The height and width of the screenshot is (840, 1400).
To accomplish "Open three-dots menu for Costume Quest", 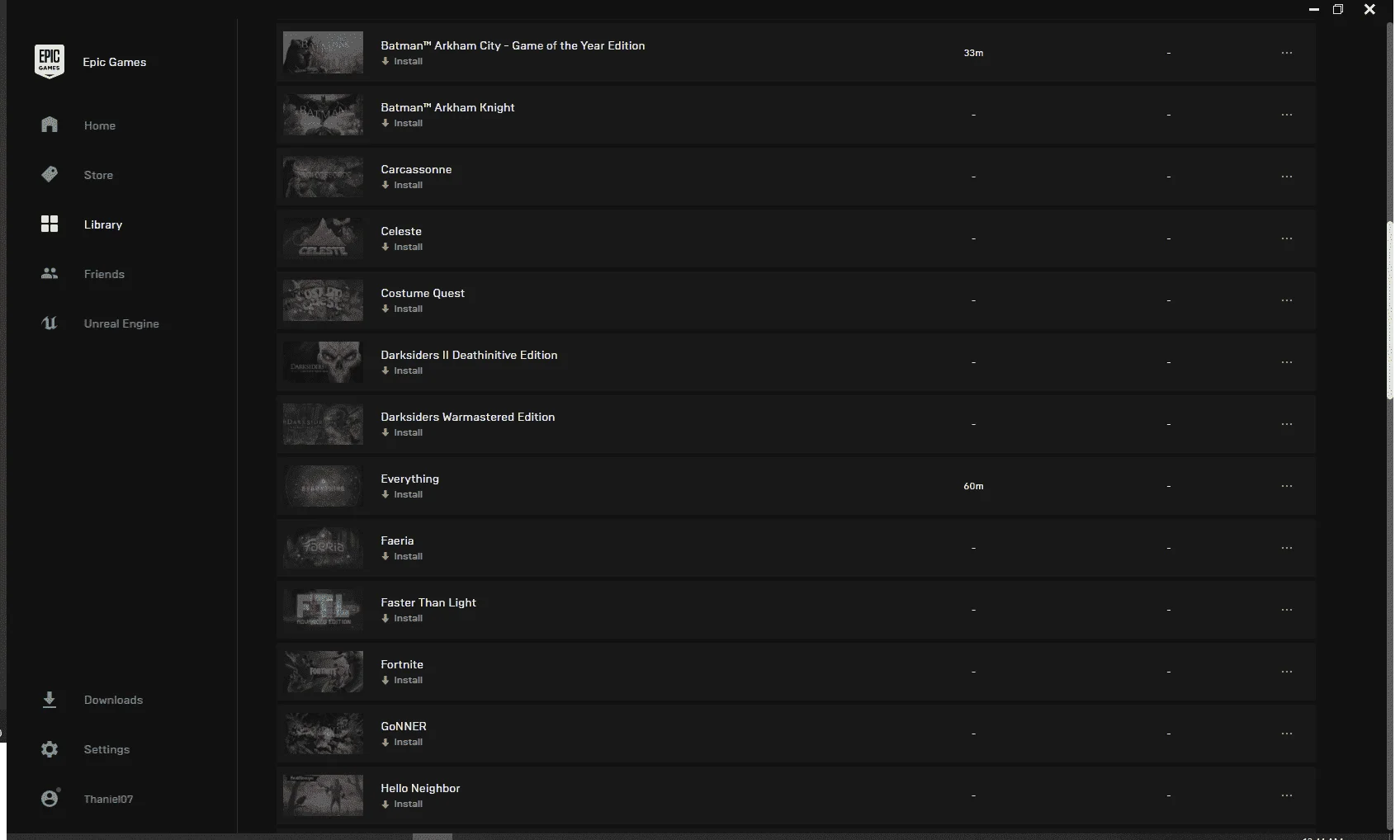I will [1287, 300].
